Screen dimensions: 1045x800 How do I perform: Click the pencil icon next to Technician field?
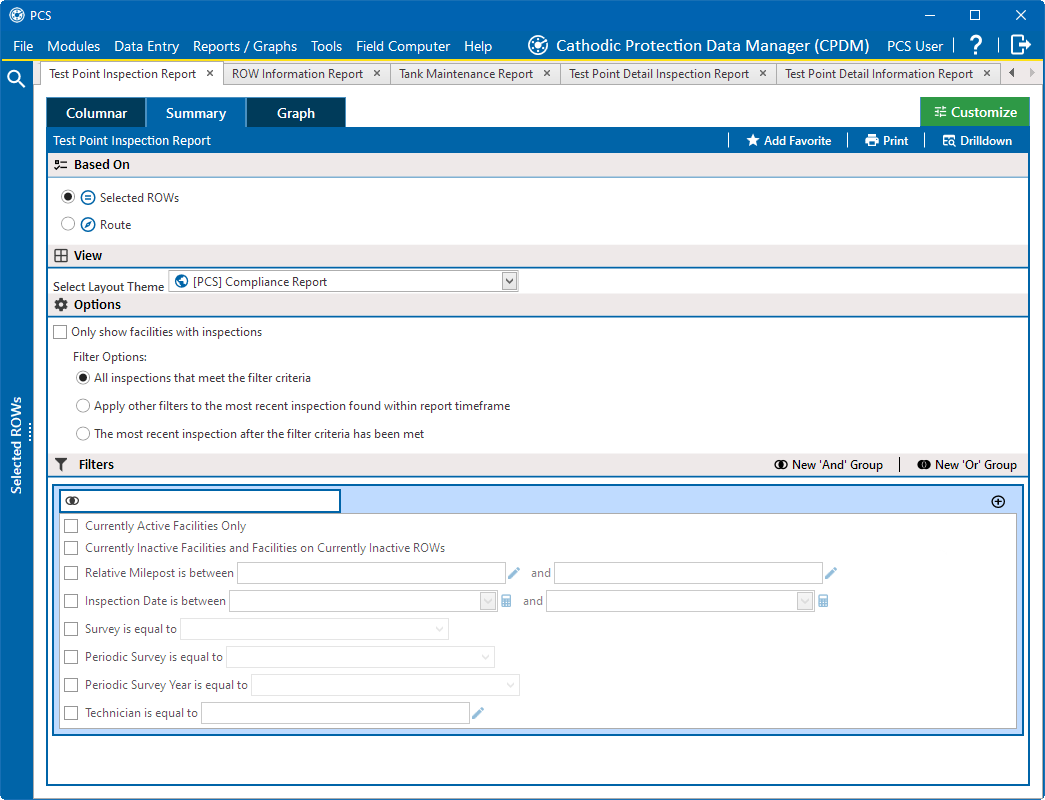[477, 712]
